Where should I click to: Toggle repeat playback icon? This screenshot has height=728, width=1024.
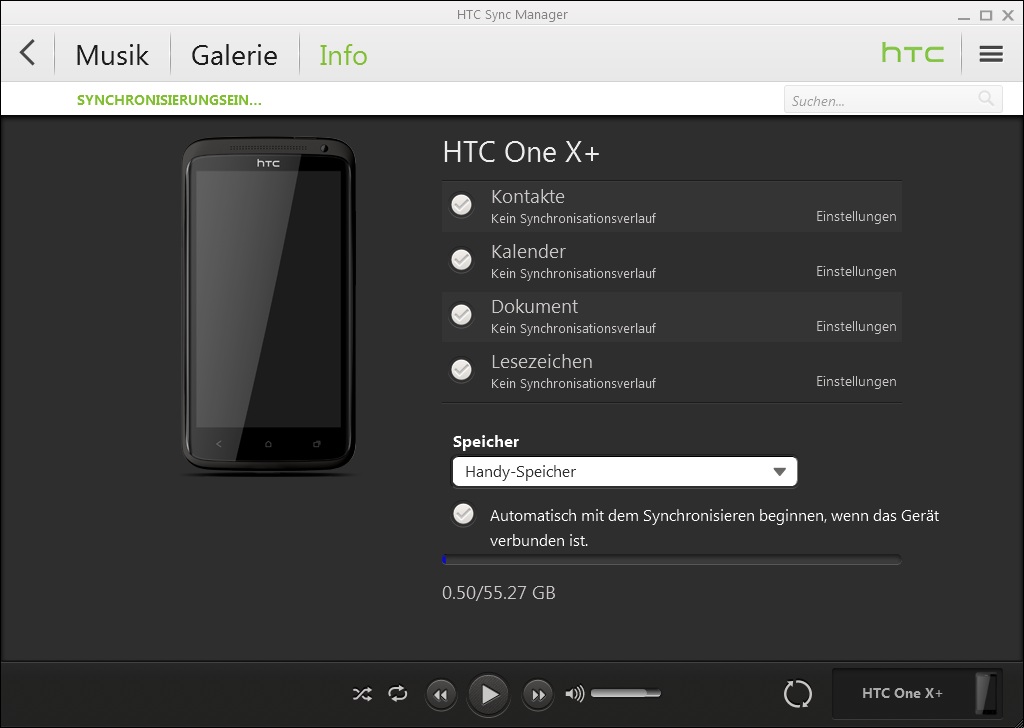coord(398,694)
